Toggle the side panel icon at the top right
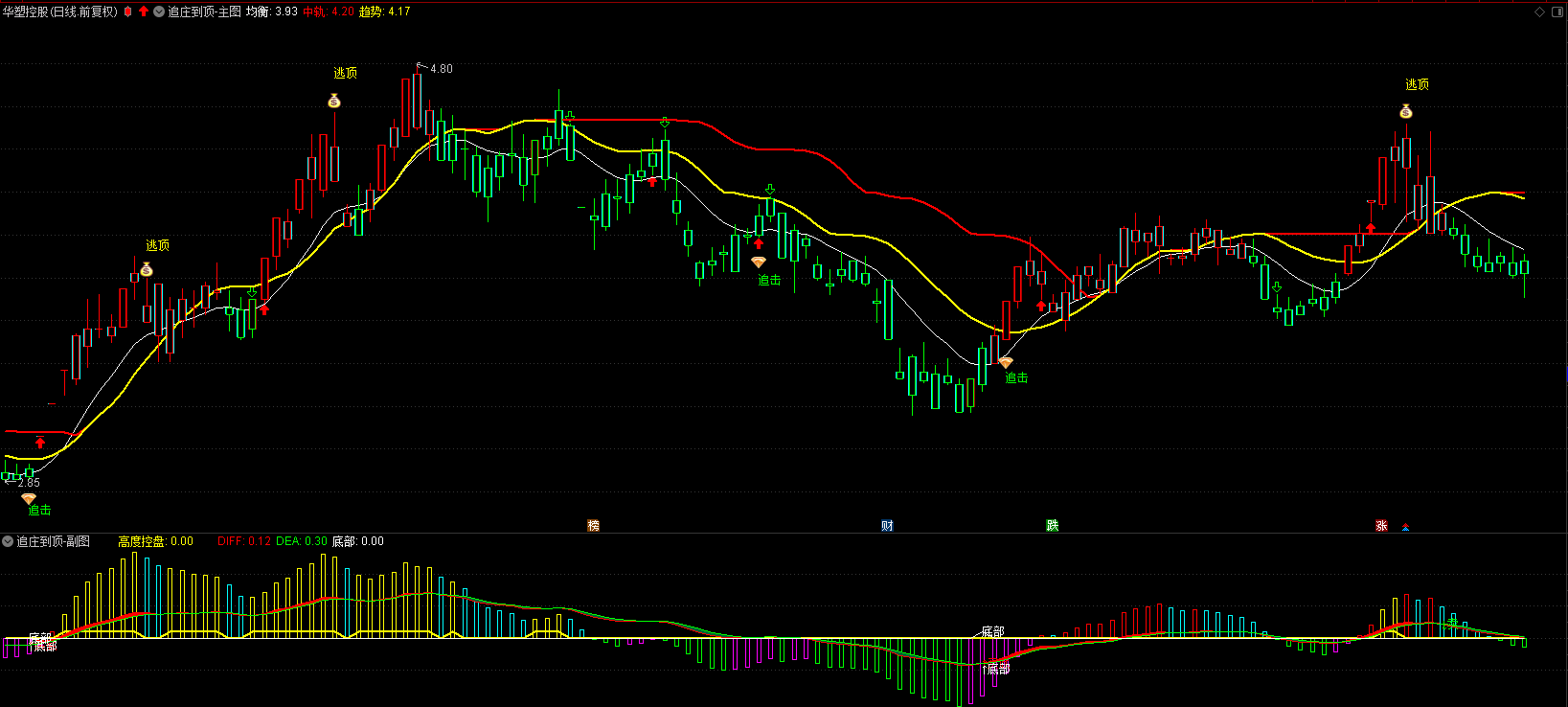 [x=1557, y=11]
